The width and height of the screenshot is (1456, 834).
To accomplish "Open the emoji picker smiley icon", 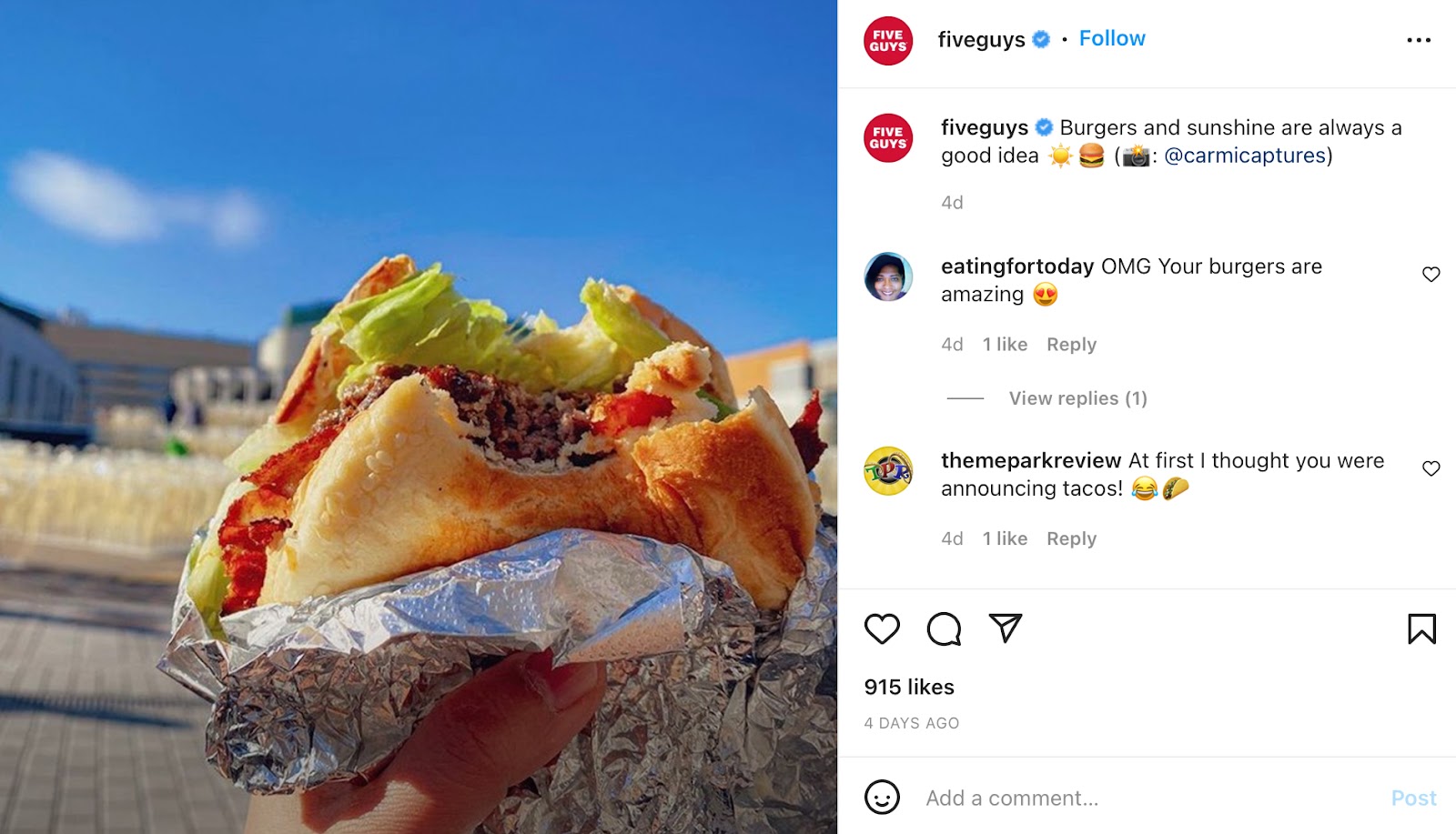I will point(882,798).
